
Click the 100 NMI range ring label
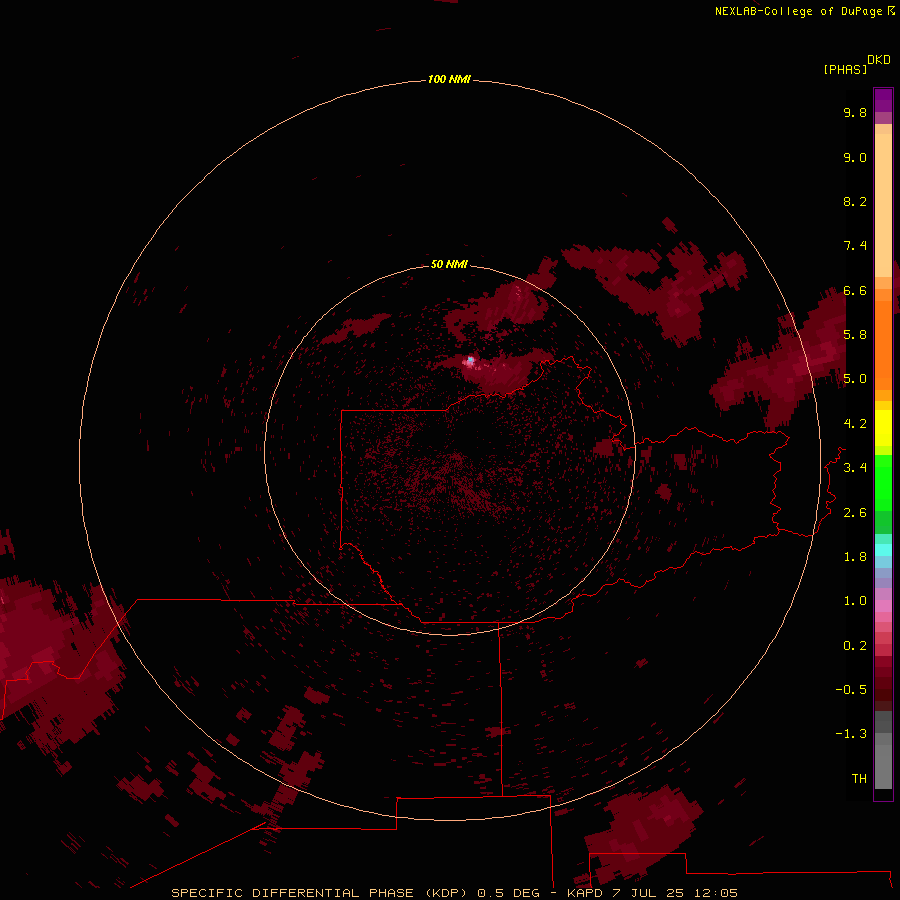[449, 79]
